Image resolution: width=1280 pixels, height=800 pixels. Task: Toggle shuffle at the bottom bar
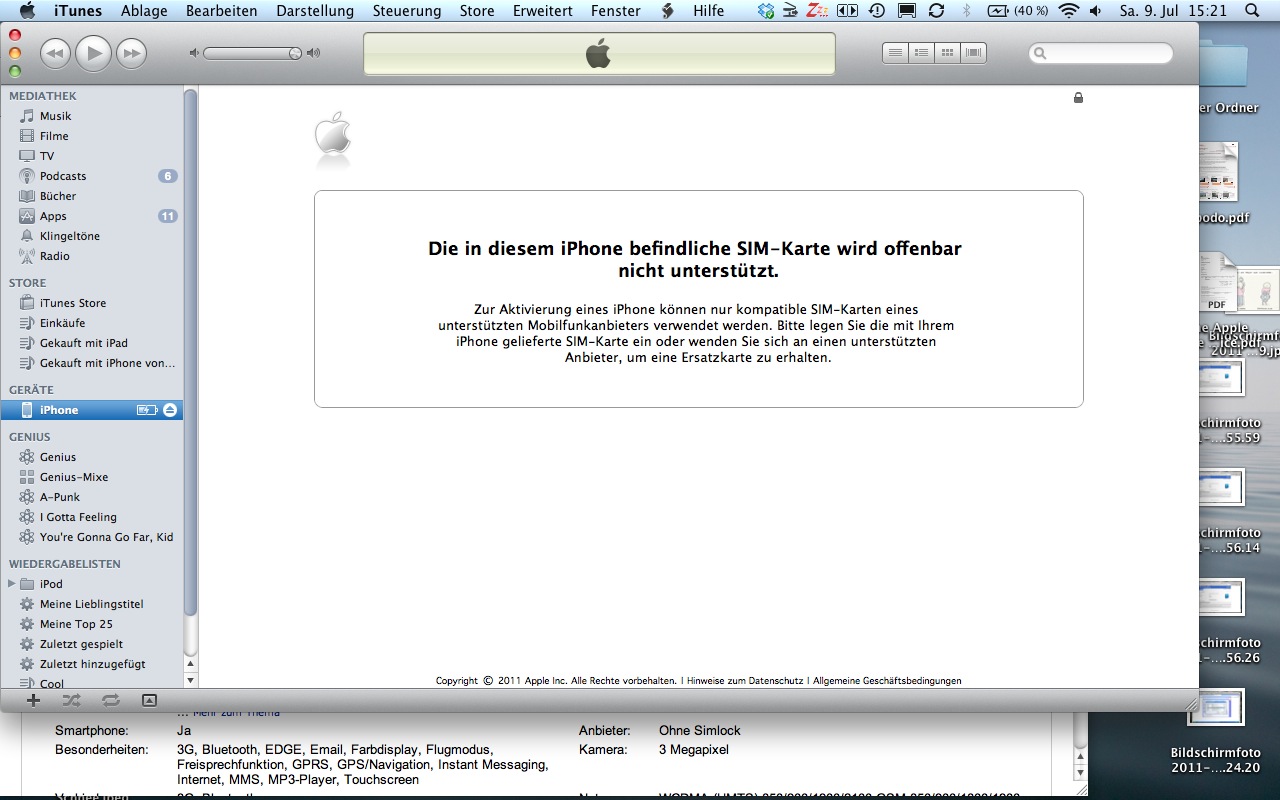tap(72, 700)
